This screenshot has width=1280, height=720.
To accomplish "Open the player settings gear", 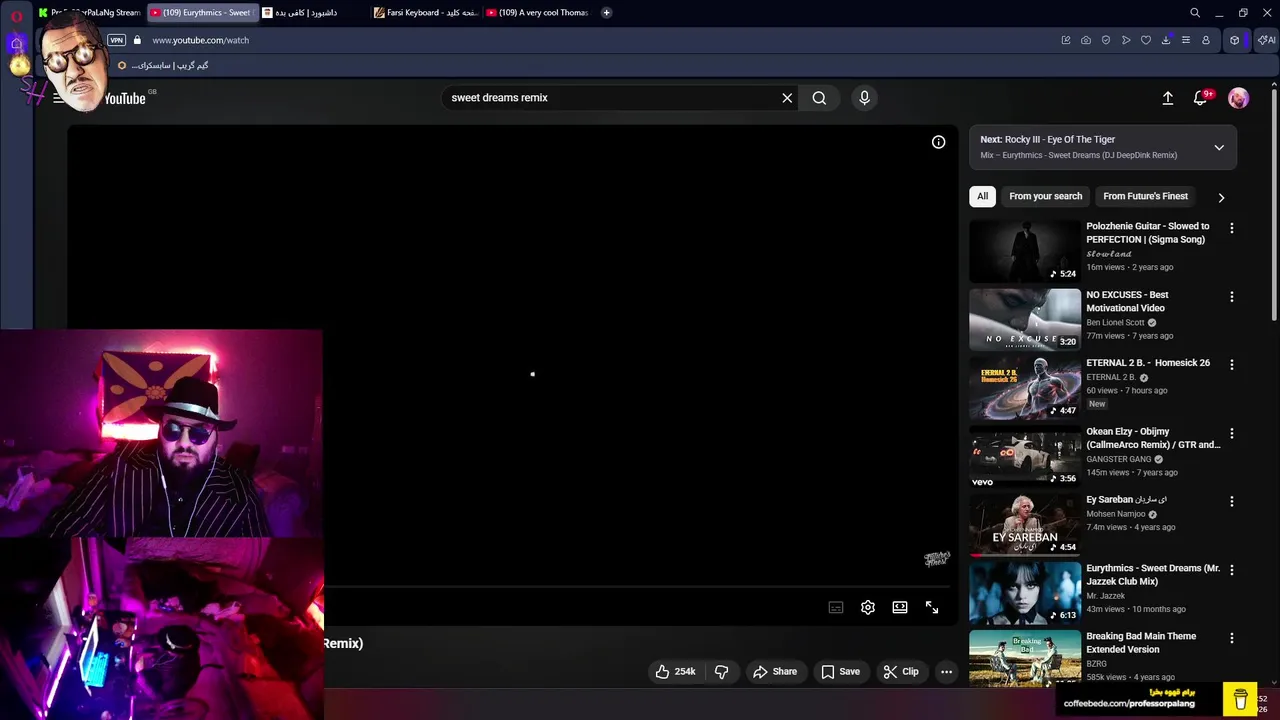I will tap(868, 607).
